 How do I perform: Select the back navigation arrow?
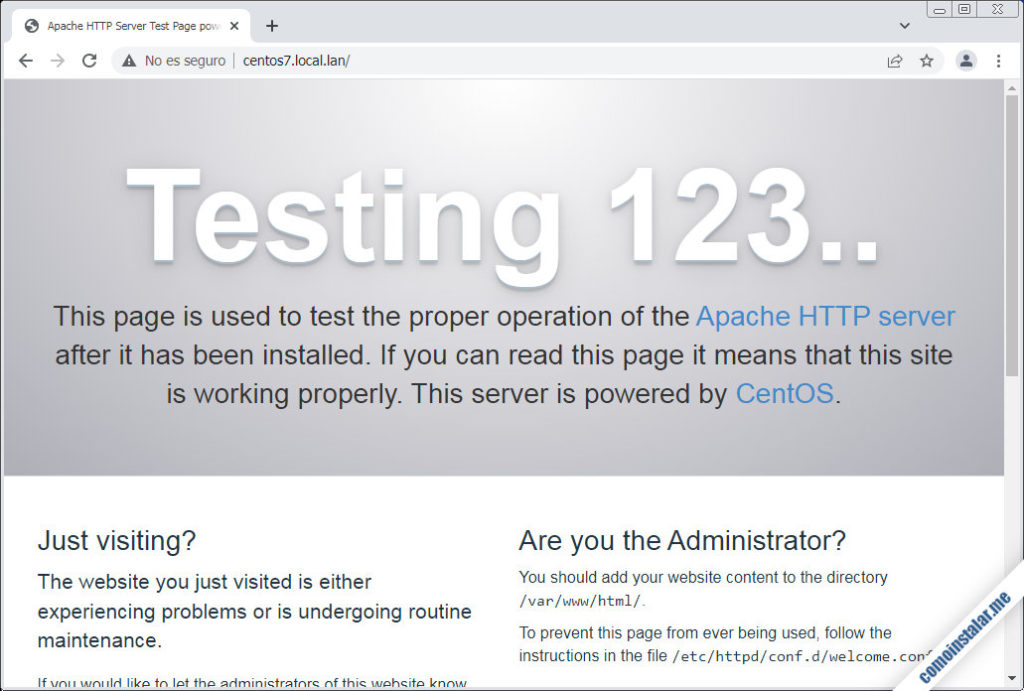tap(25, 60)
